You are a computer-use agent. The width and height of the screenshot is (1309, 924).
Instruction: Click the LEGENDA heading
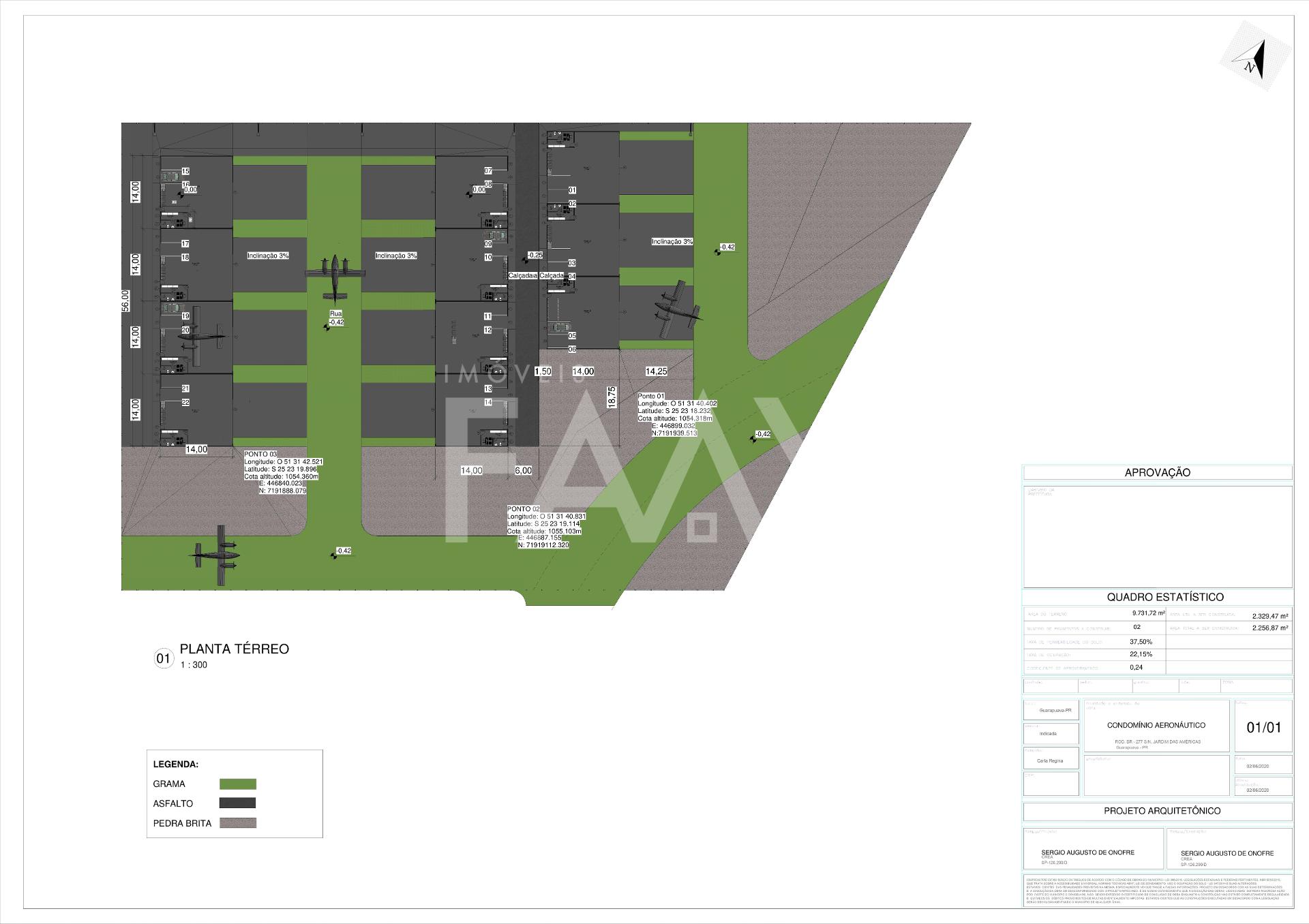click(x=176, y=765)
